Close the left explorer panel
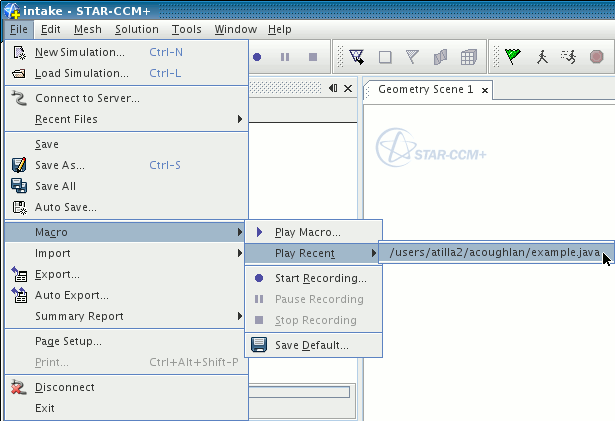This screenshot has height=421, width=615. (x=348, y=89)
